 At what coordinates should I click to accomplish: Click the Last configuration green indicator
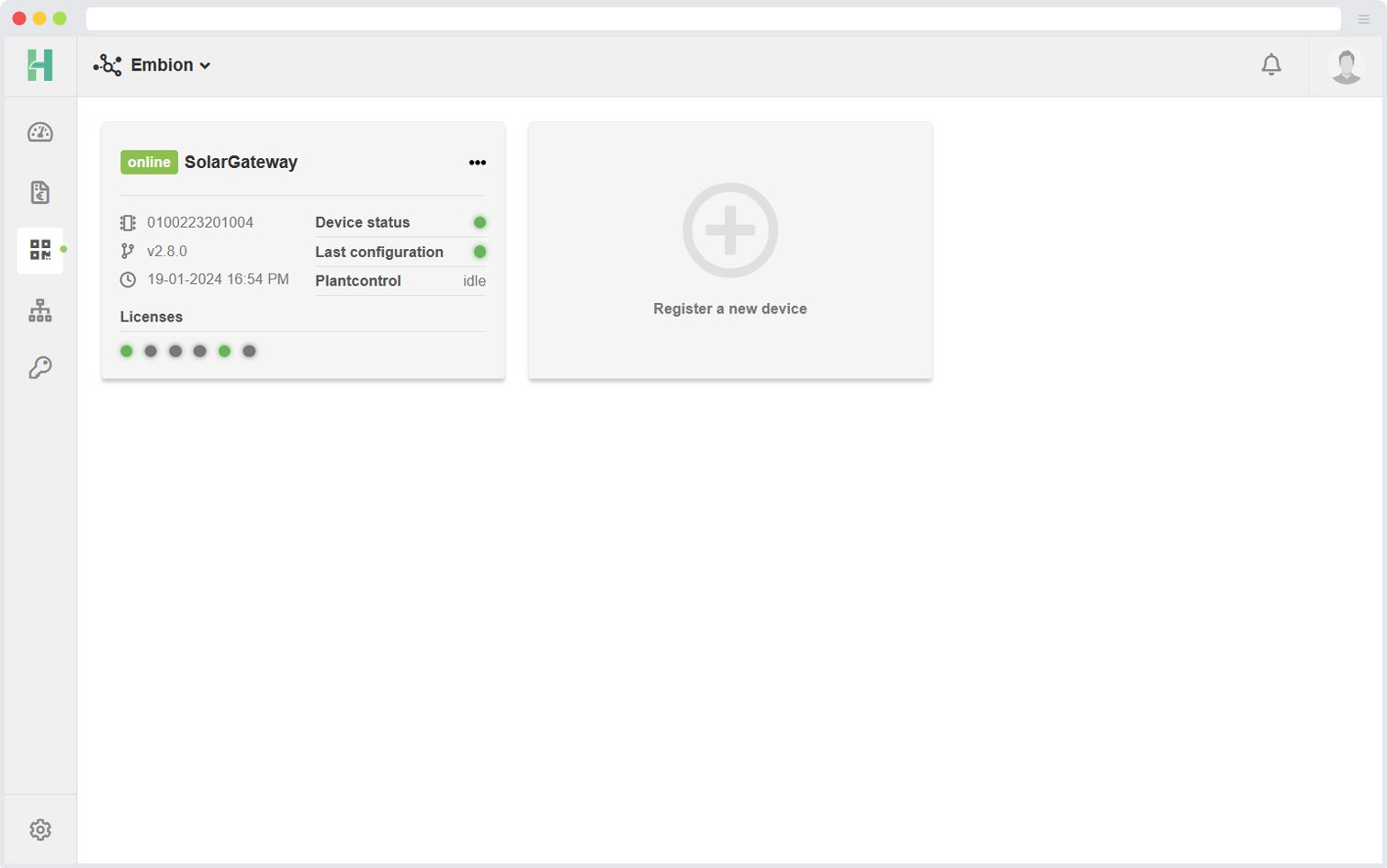(479, 252)
